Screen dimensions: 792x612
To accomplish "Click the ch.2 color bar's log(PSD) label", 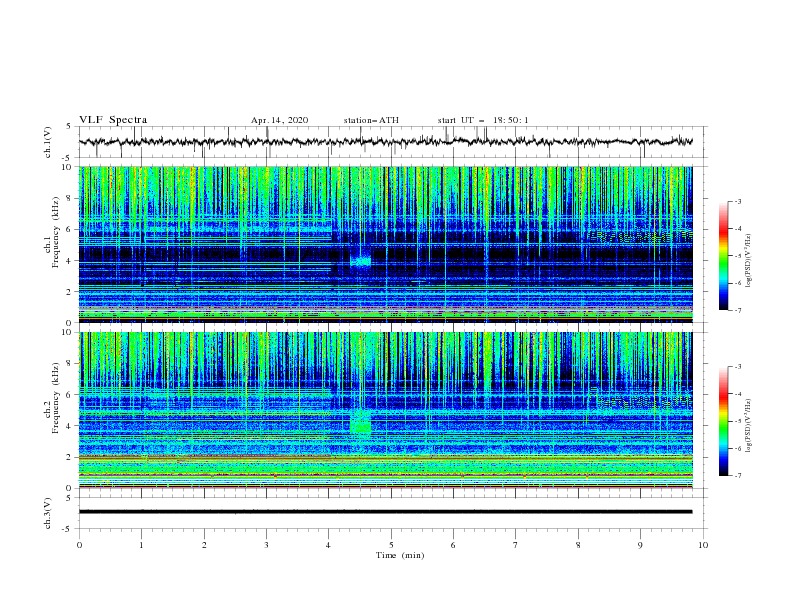I will pos(749,427).
